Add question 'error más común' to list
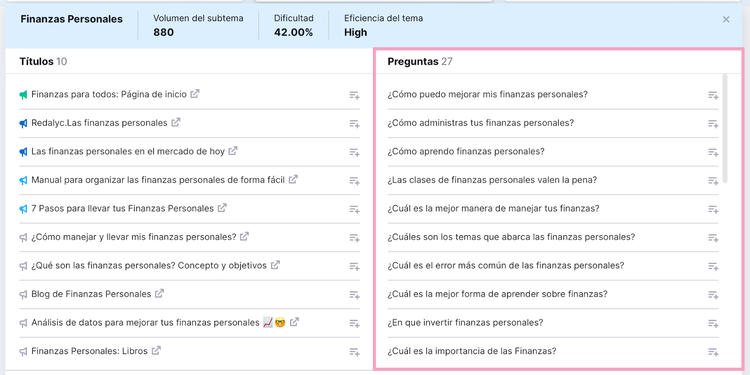The height and width of the screenshot is (375, 750). pos(713,266)
